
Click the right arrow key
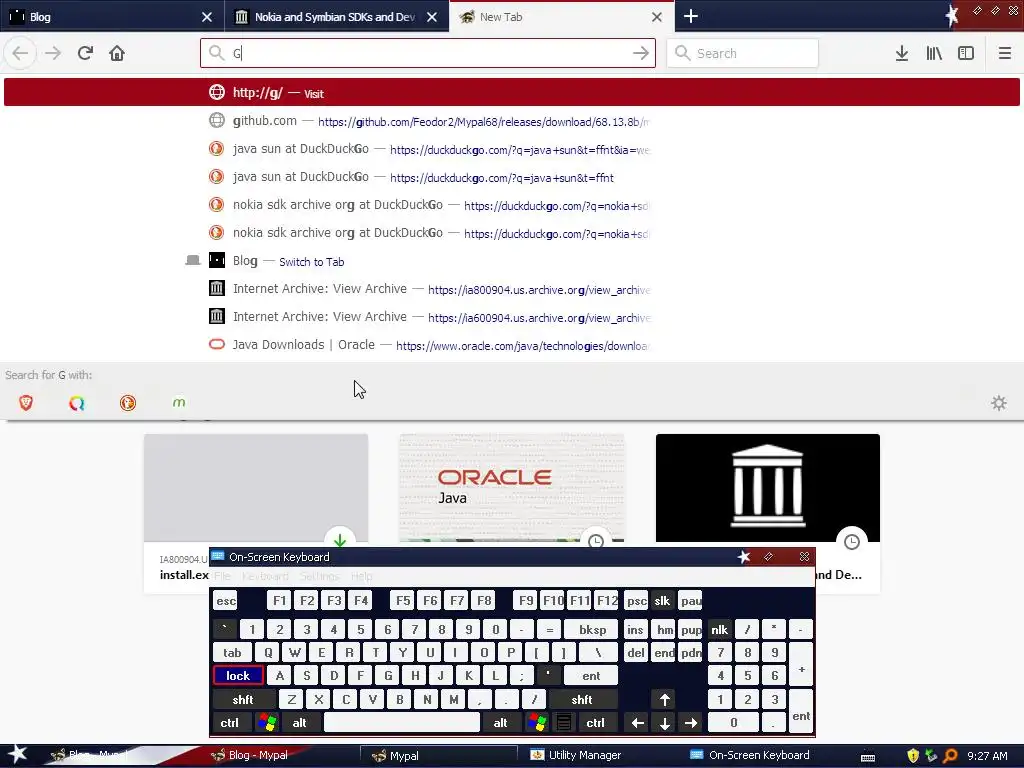691,722
